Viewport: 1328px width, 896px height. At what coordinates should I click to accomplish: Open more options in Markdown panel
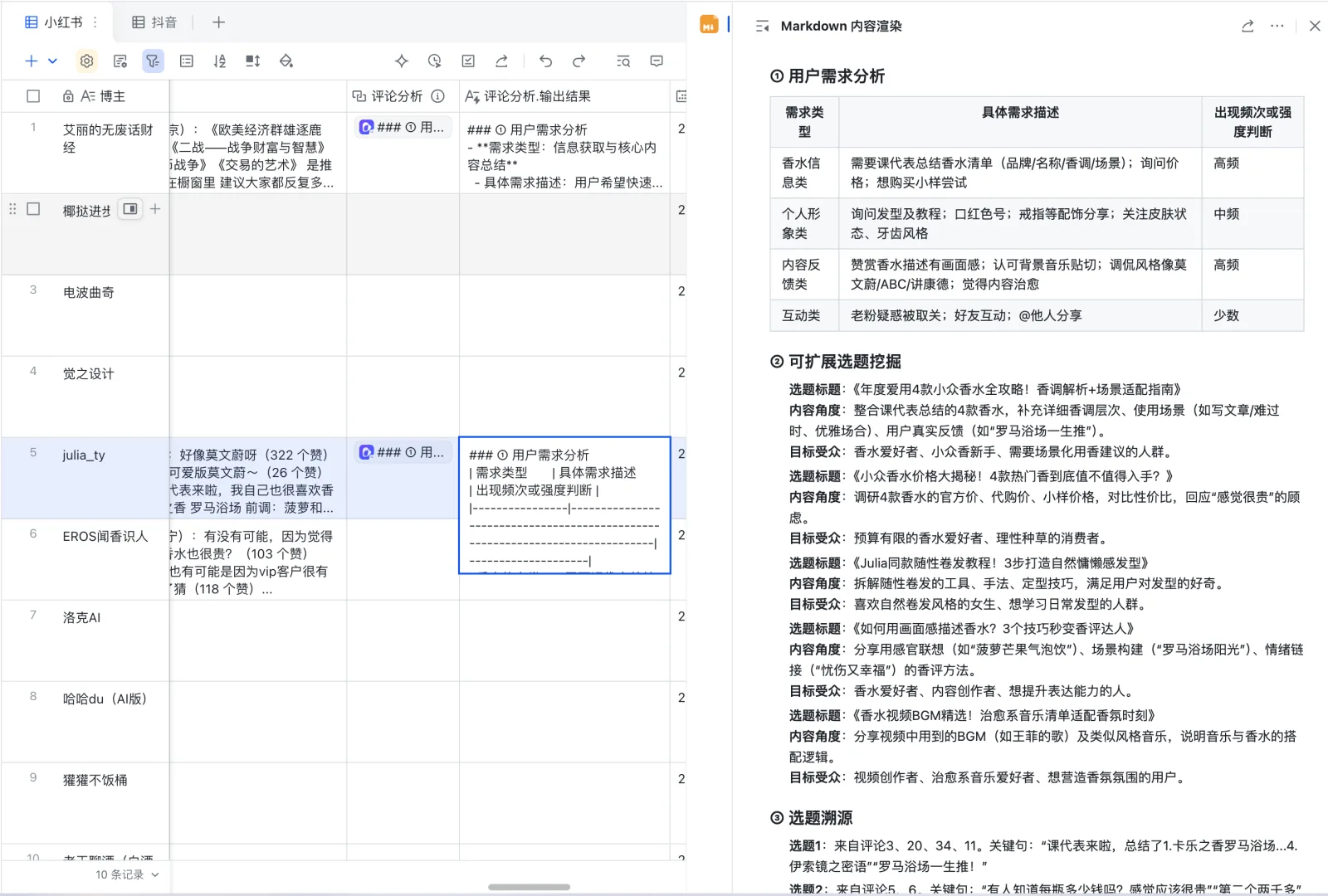1277,26
